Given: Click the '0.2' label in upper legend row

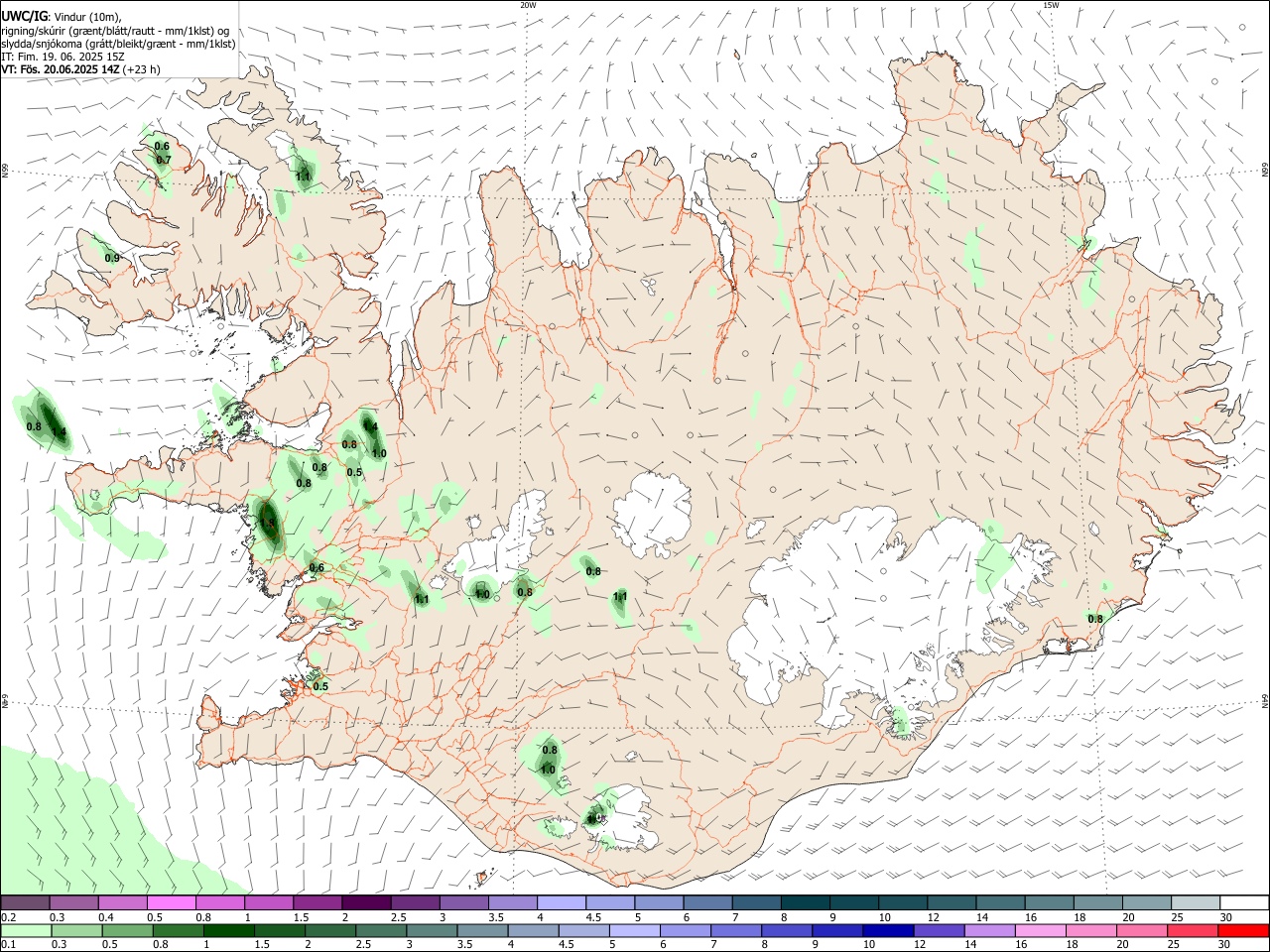Looking at the screenshot, I should pos(8,916).
